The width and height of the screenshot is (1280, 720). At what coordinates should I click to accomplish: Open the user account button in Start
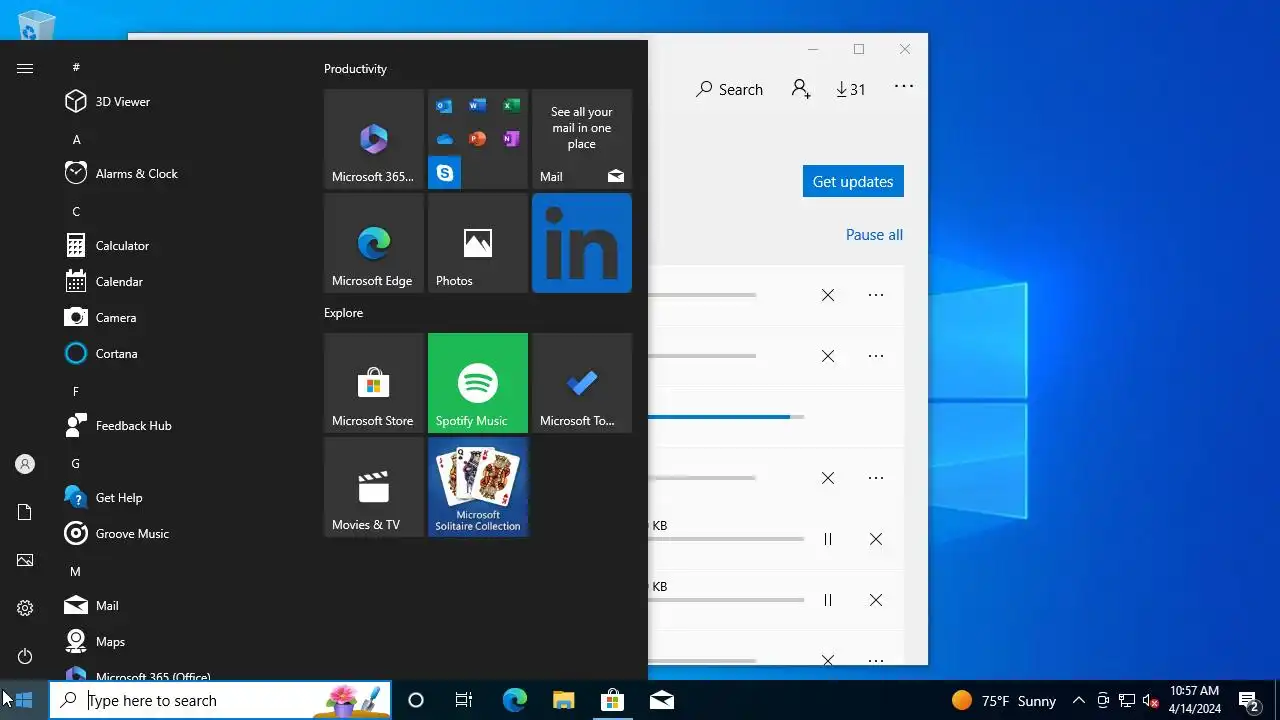(x=25, y=464)
